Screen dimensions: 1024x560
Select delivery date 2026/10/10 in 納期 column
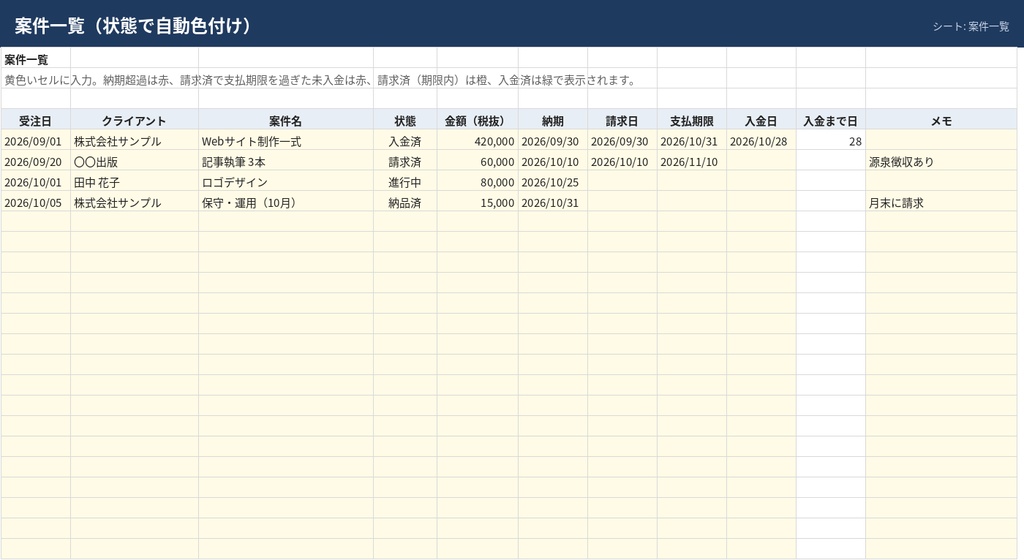coord(552,162)
